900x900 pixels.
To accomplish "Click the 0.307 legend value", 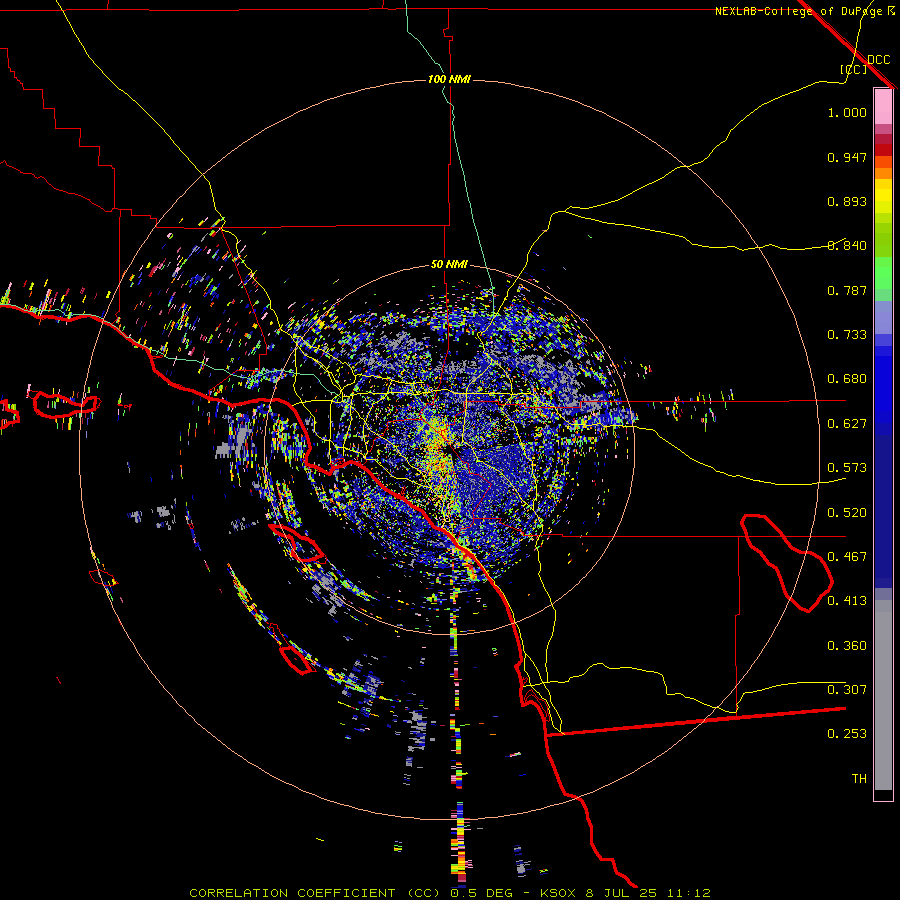I will tap(847, 690).
